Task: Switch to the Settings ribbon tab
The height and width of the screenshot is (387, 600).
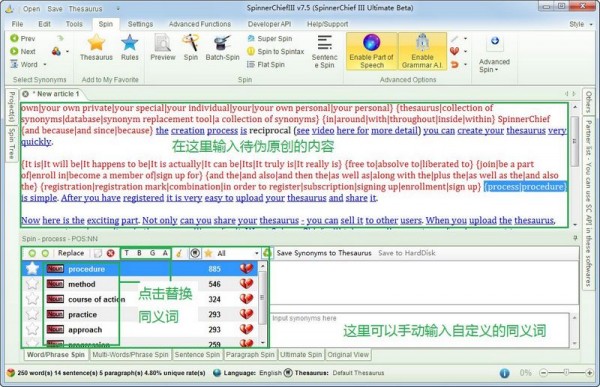Action: pyautogui.click(x=140, y=24)
